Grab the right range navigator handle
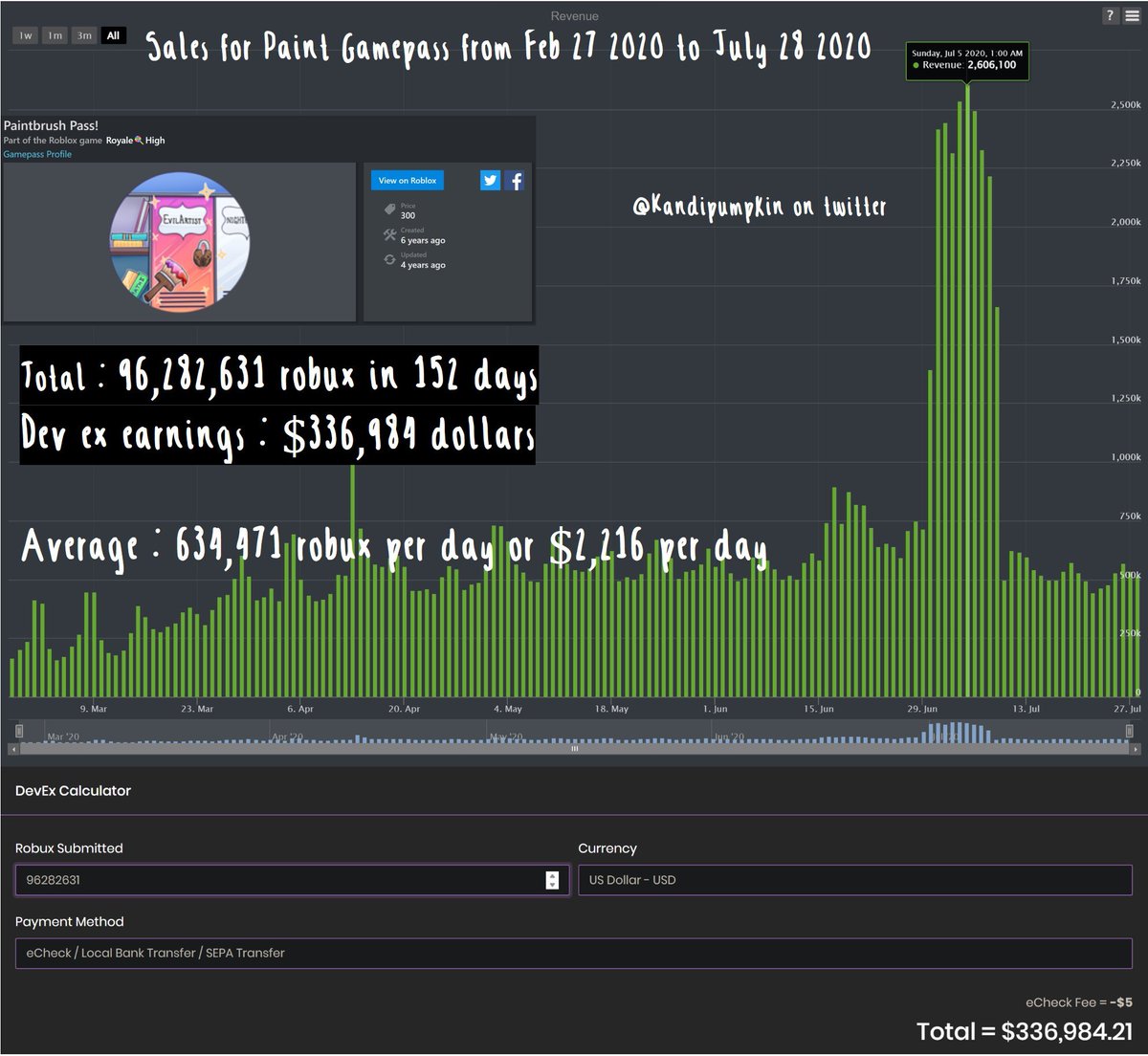The height and width of the screenshot is (1056, 1148). (x=1130, y=731)
